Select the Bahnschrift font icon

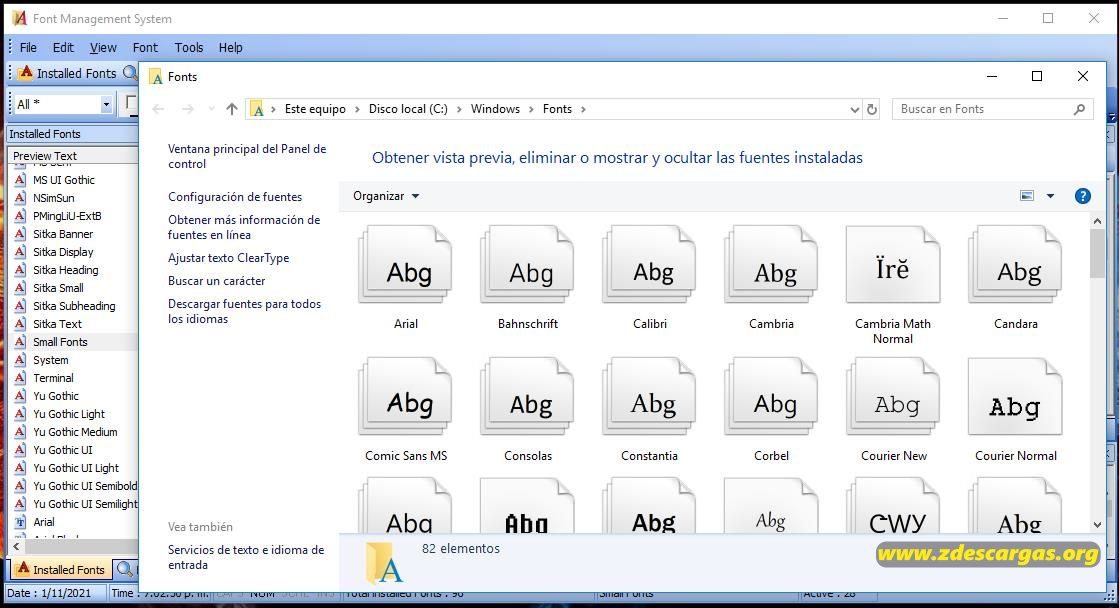[x=527, y=265]
